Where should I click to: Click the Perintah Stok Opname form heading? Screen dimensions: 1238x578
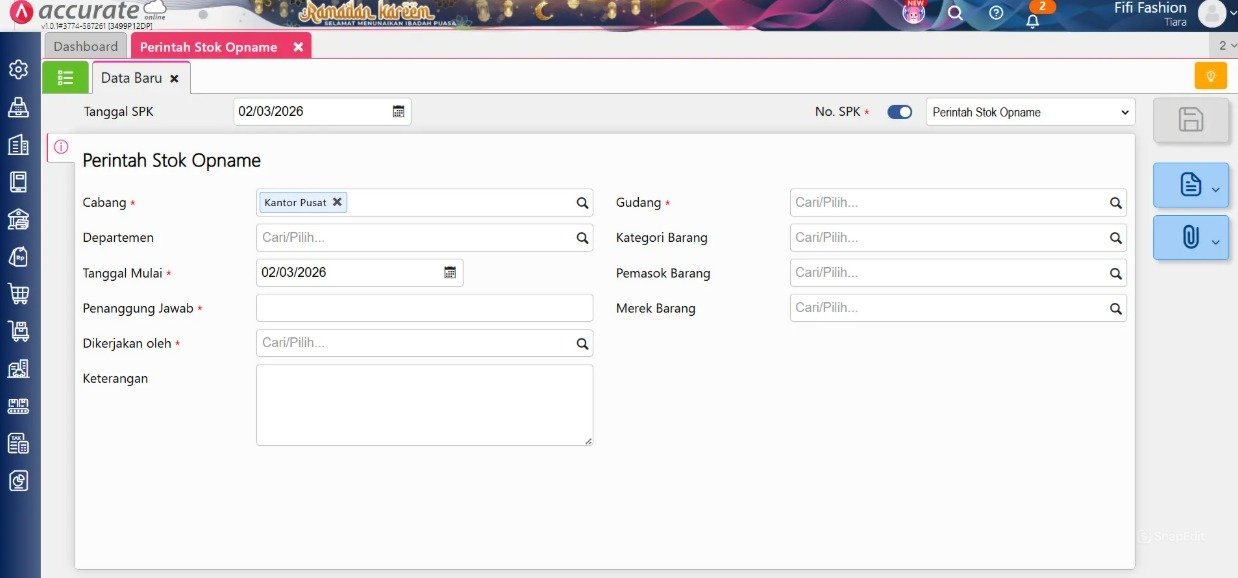tap(171, 161)
